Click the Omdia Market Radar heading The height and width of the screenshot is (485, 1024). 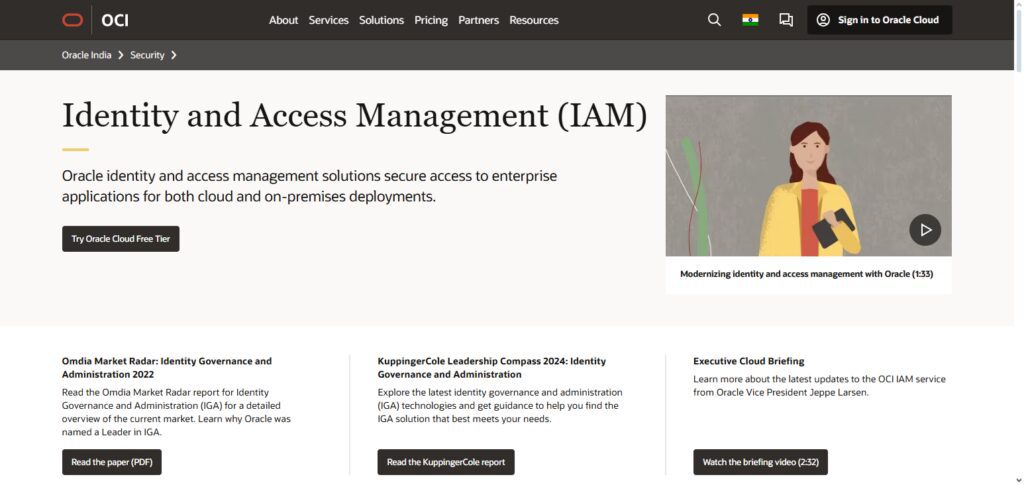click(x=167, y=368)
